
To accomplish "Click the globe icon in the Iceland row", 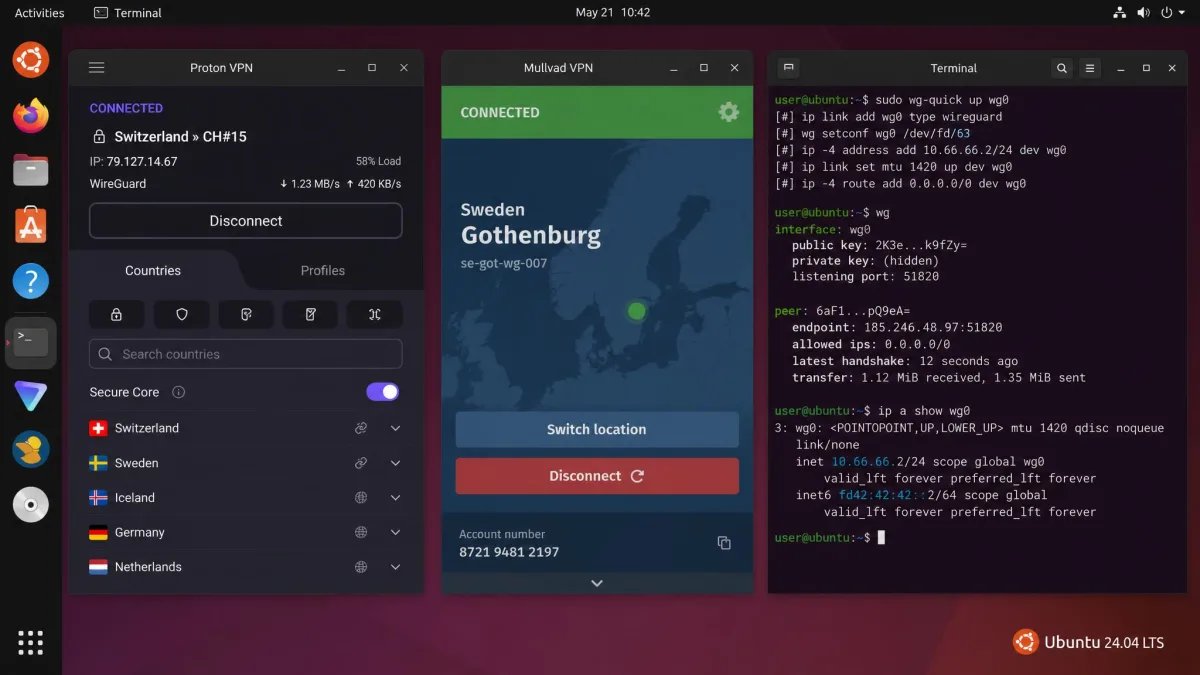I will tap(361, 497).
